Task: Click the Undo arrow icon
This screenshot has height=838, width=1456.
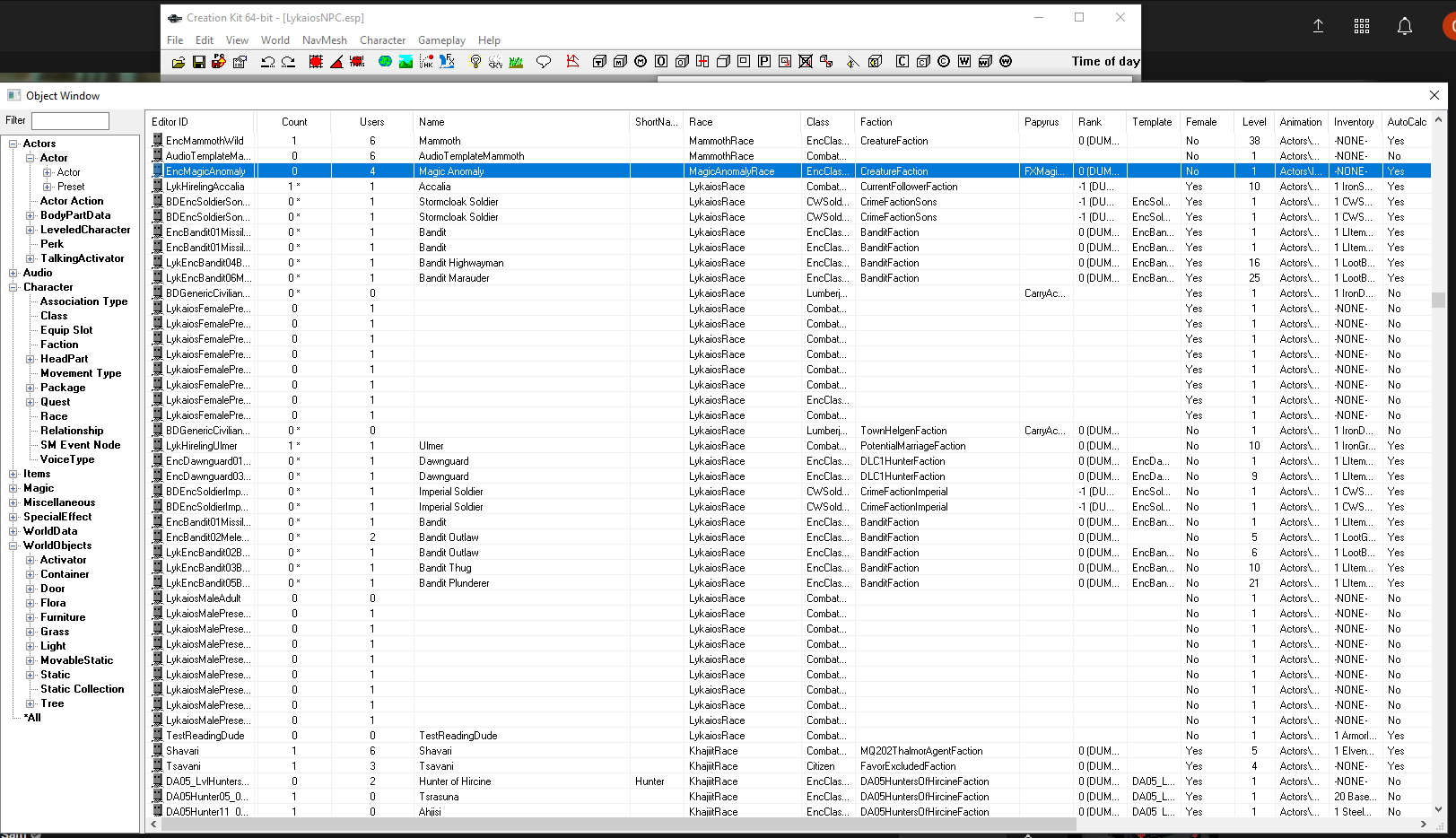Action: coord(267,62)
